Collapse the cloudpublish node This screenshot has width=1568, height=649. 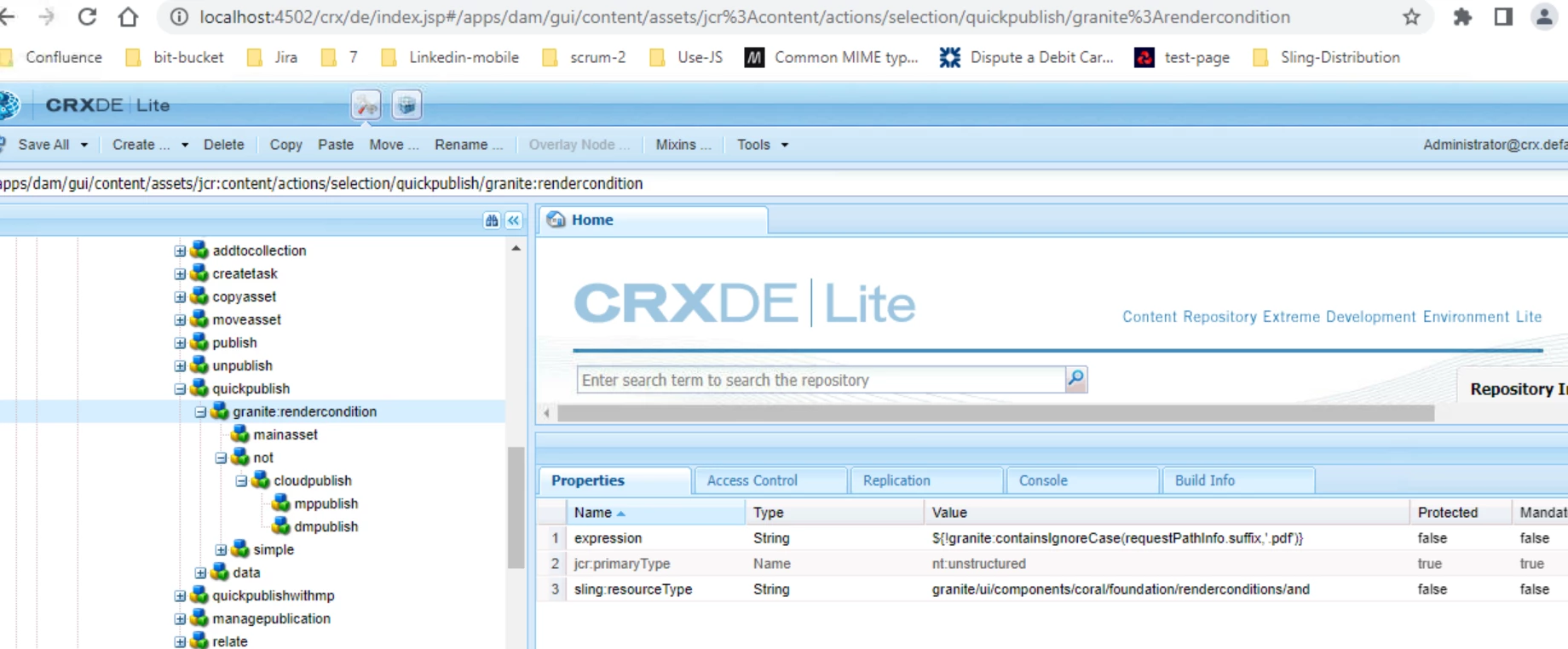[241, 480]
